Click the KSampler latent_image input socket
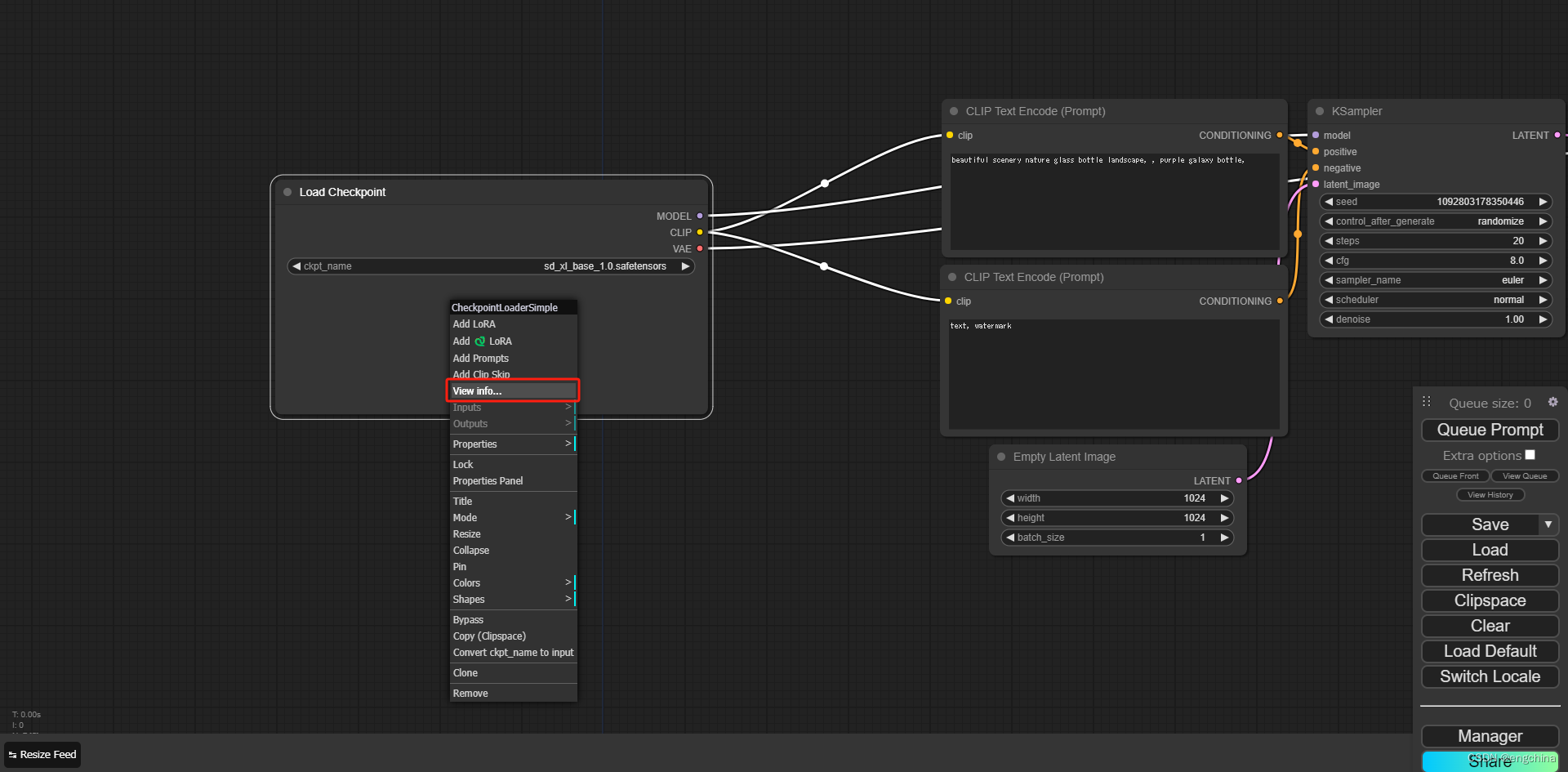 tap(1316, 184)
